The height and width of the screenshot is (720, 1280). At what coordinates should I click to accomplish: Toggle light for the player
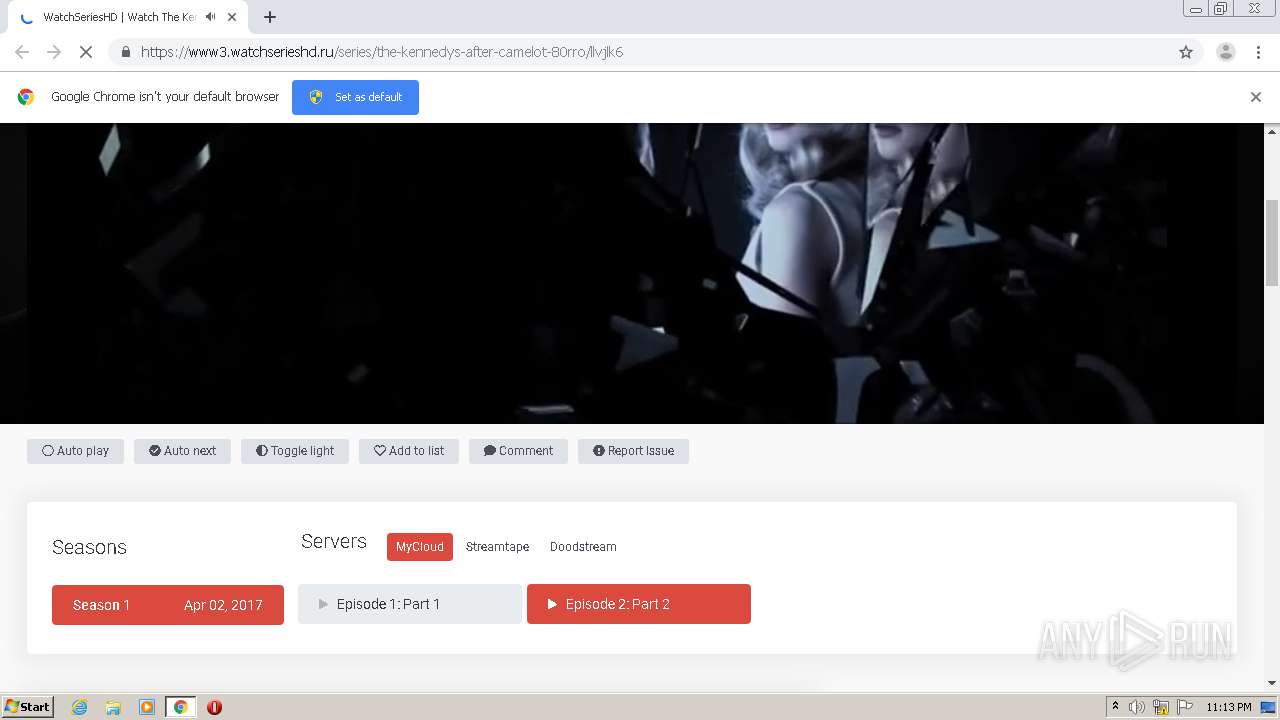click(295, 451)
